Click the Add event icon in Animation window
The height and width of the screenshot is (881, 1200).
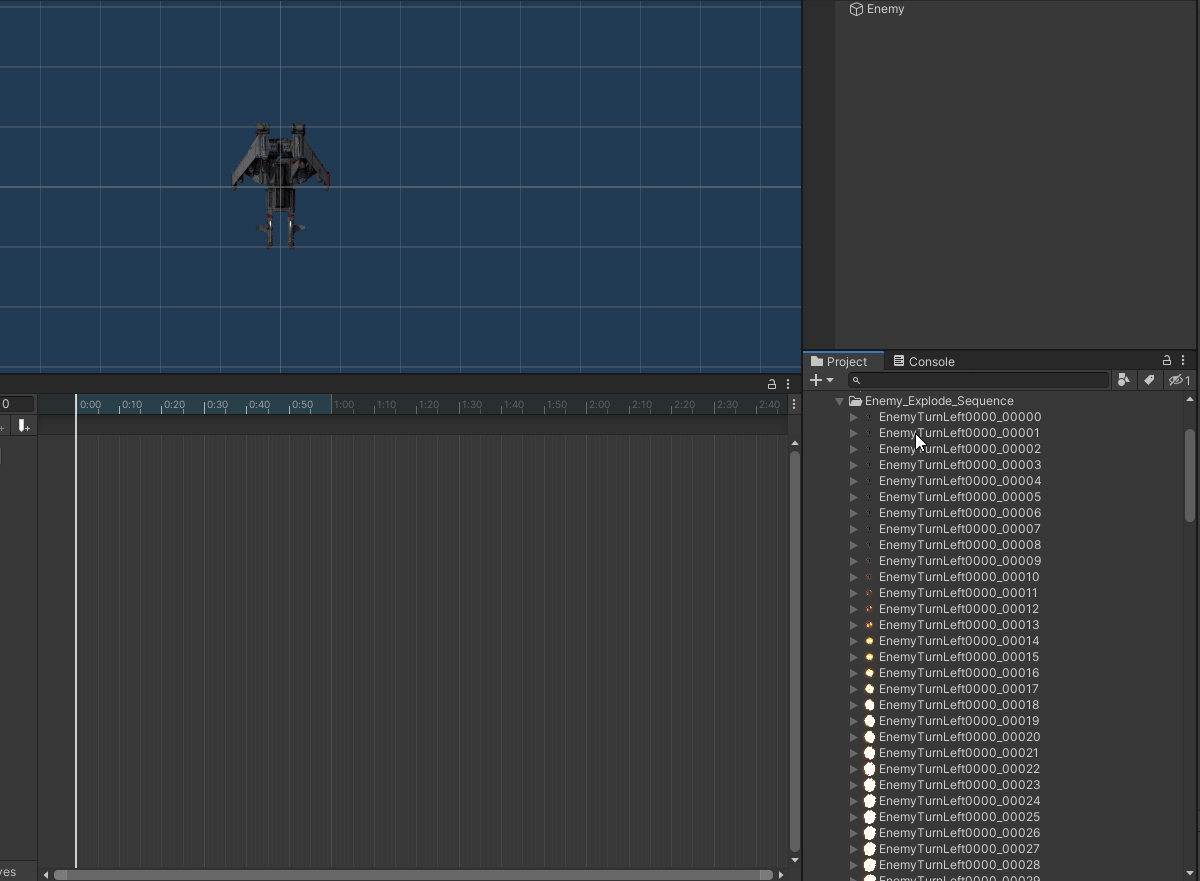pyautogui.click(x=23, y=425)
